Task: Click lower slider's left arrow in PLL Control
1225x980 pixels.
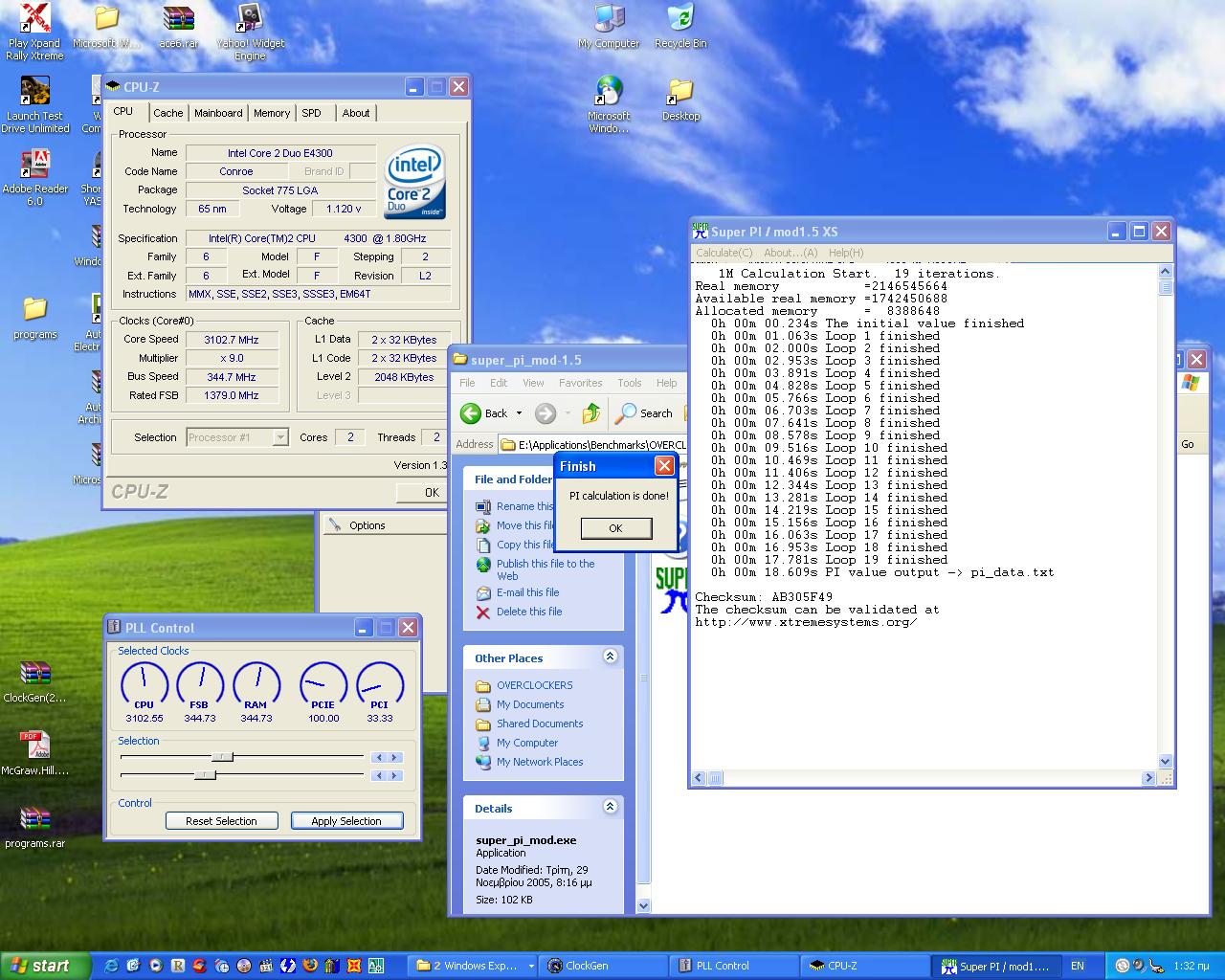Action: coord(379,775)
